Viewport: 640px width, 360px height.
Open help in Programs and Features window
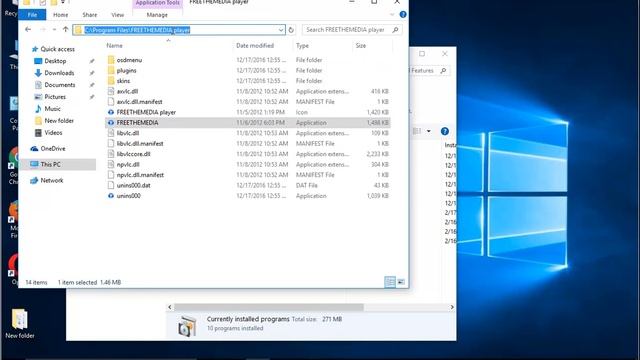click(444, 131)
